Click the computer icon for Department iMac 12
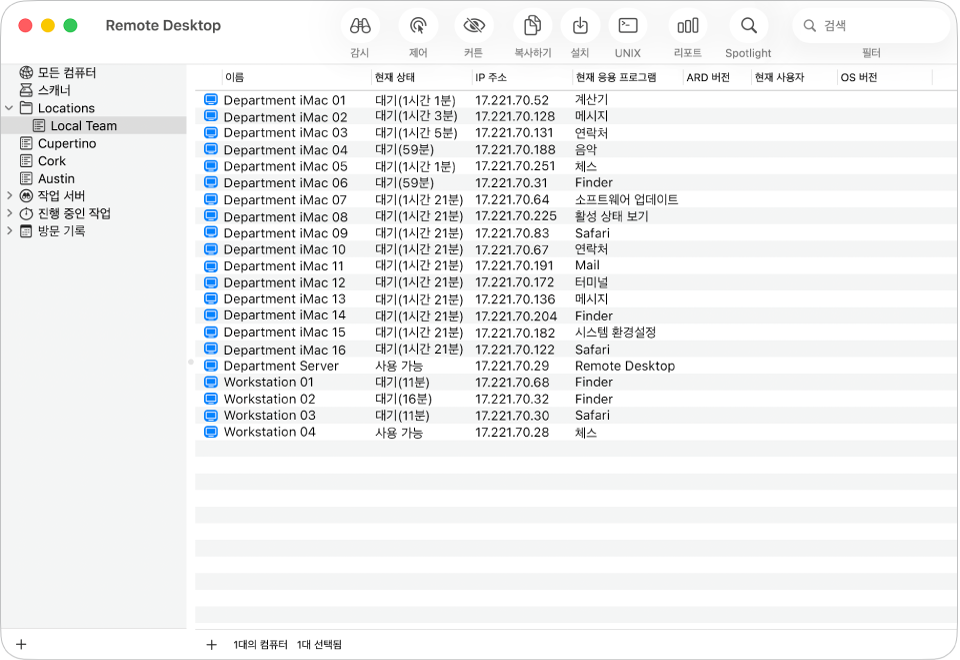This screenshot has width=960, height=660. 211,282
